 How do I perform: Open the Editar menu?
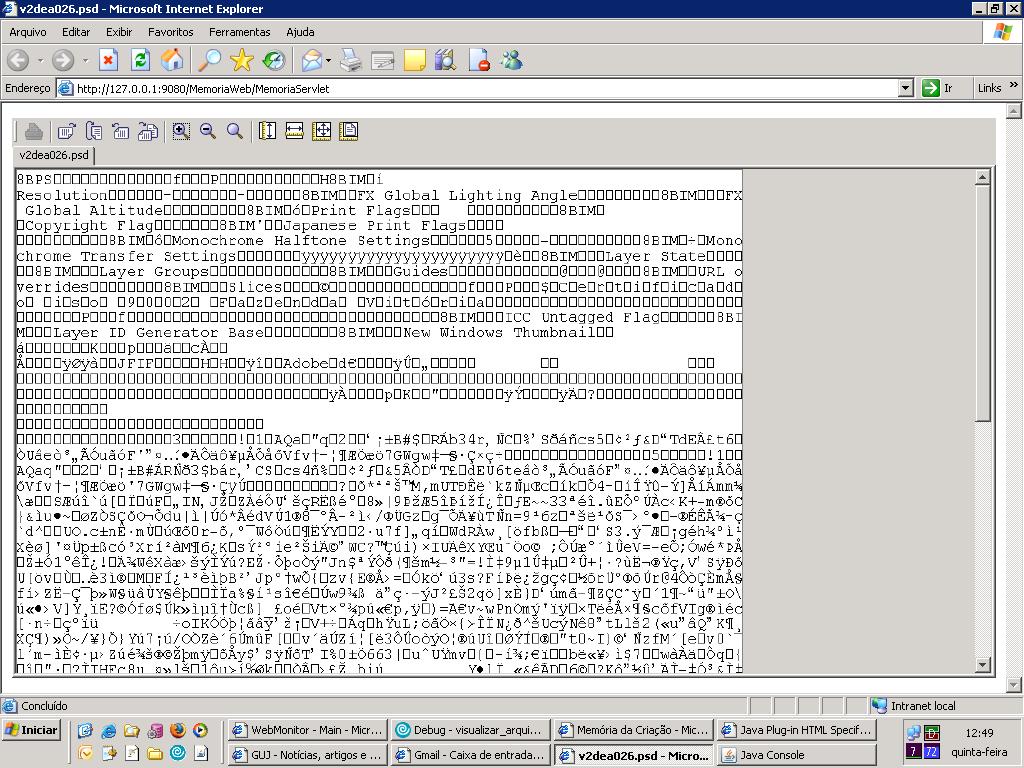(76, 32)
